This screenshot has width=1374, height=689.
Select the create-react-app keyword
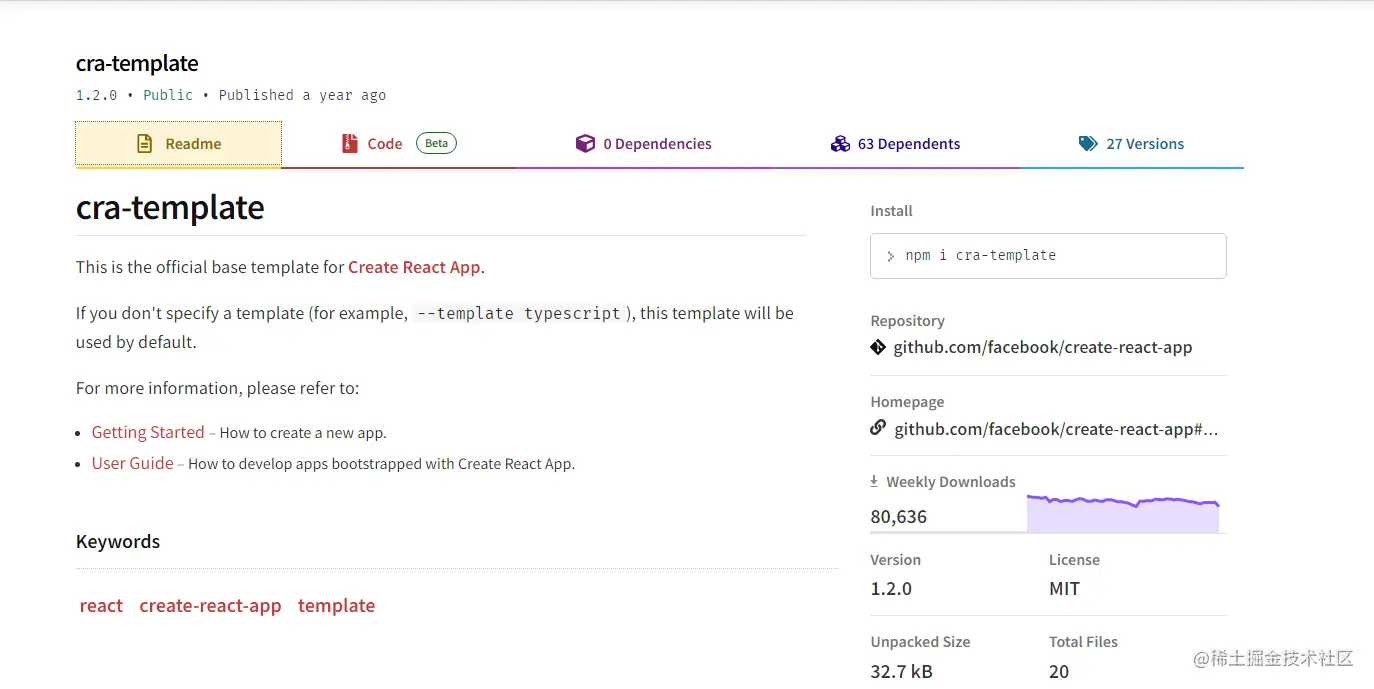(x=210, y=606)
